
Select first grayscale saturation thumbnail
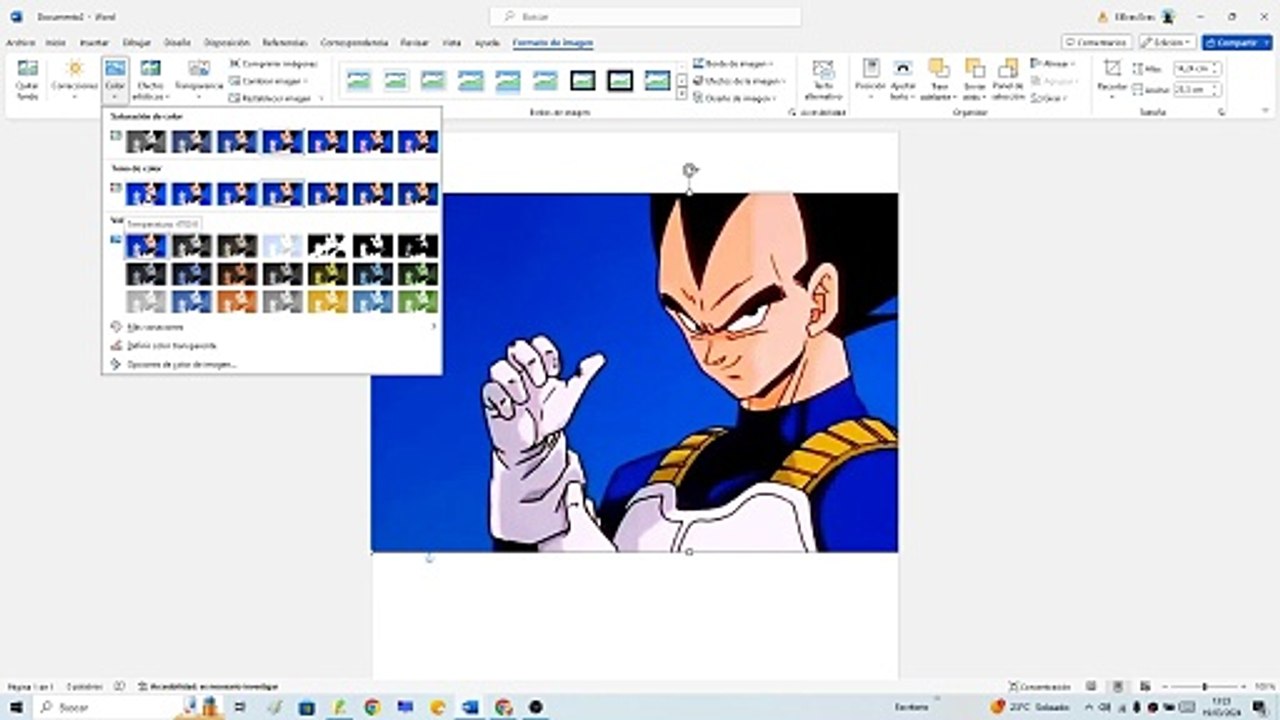click(x=146, y=141)
